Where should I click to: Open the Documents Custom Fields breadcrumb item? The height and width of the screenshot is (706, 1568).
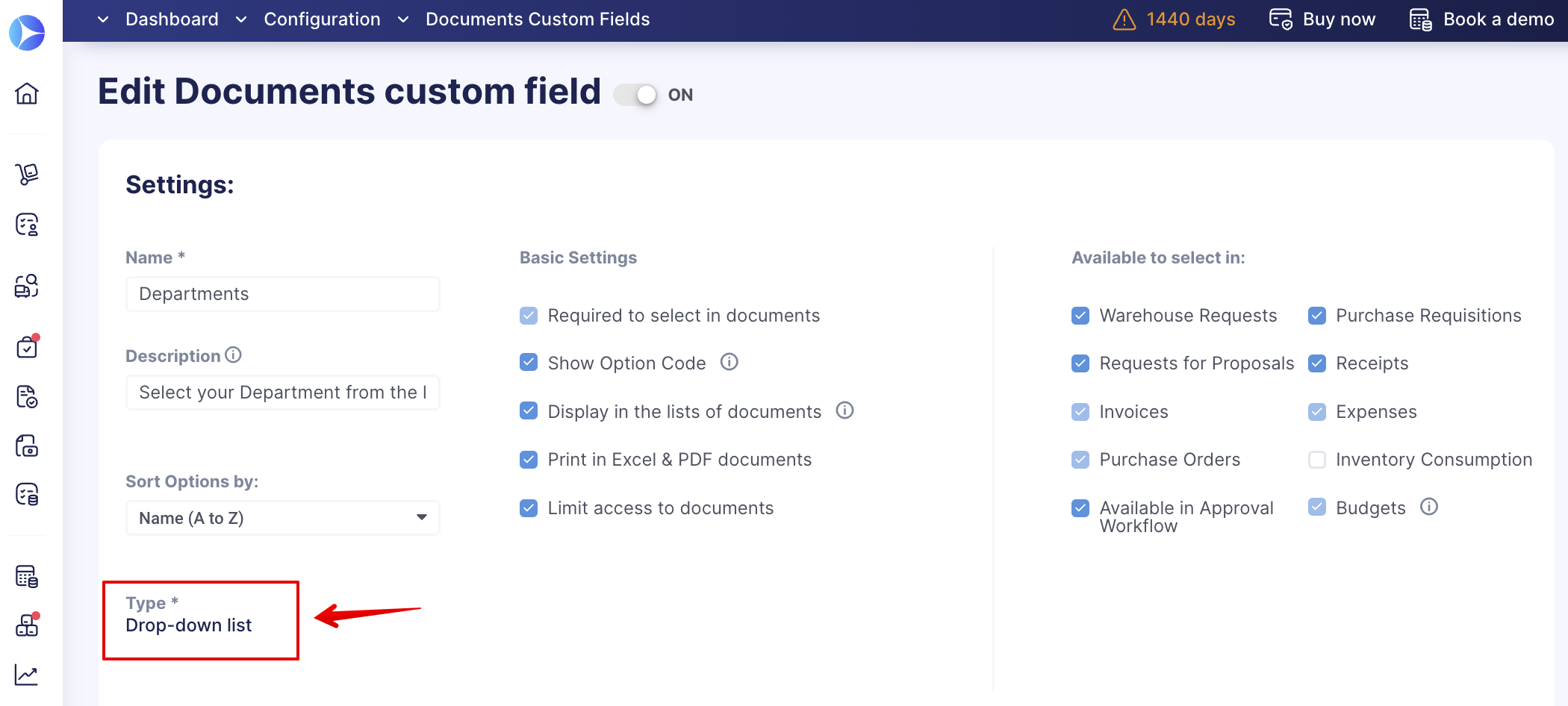coord(537,19)
